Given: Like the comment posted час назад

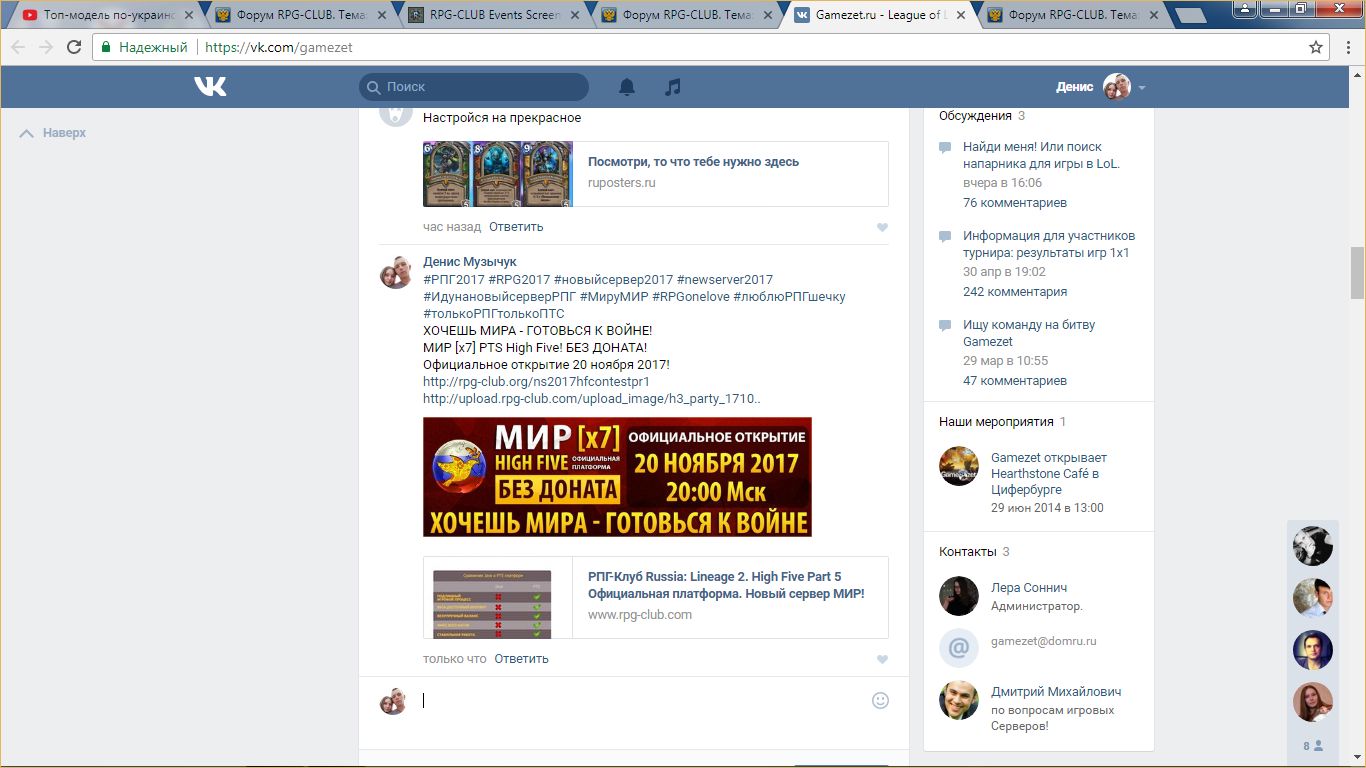Looking at the screenshot, I should [882, 228].
